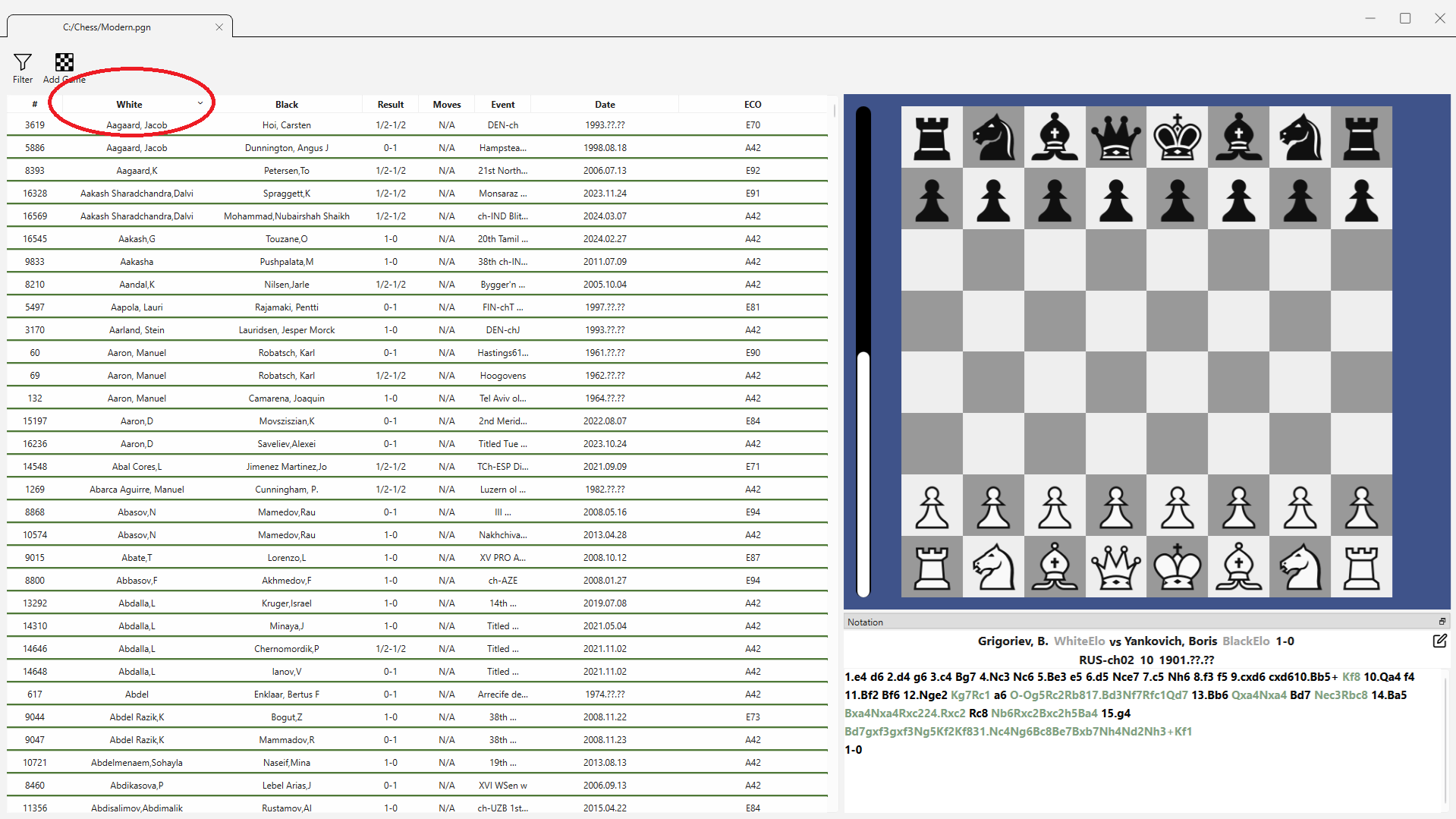This screenshot has height=819, width=1456.
Task: Jump to move 10.Qa4 in notation
Action: click(1382, 677)
